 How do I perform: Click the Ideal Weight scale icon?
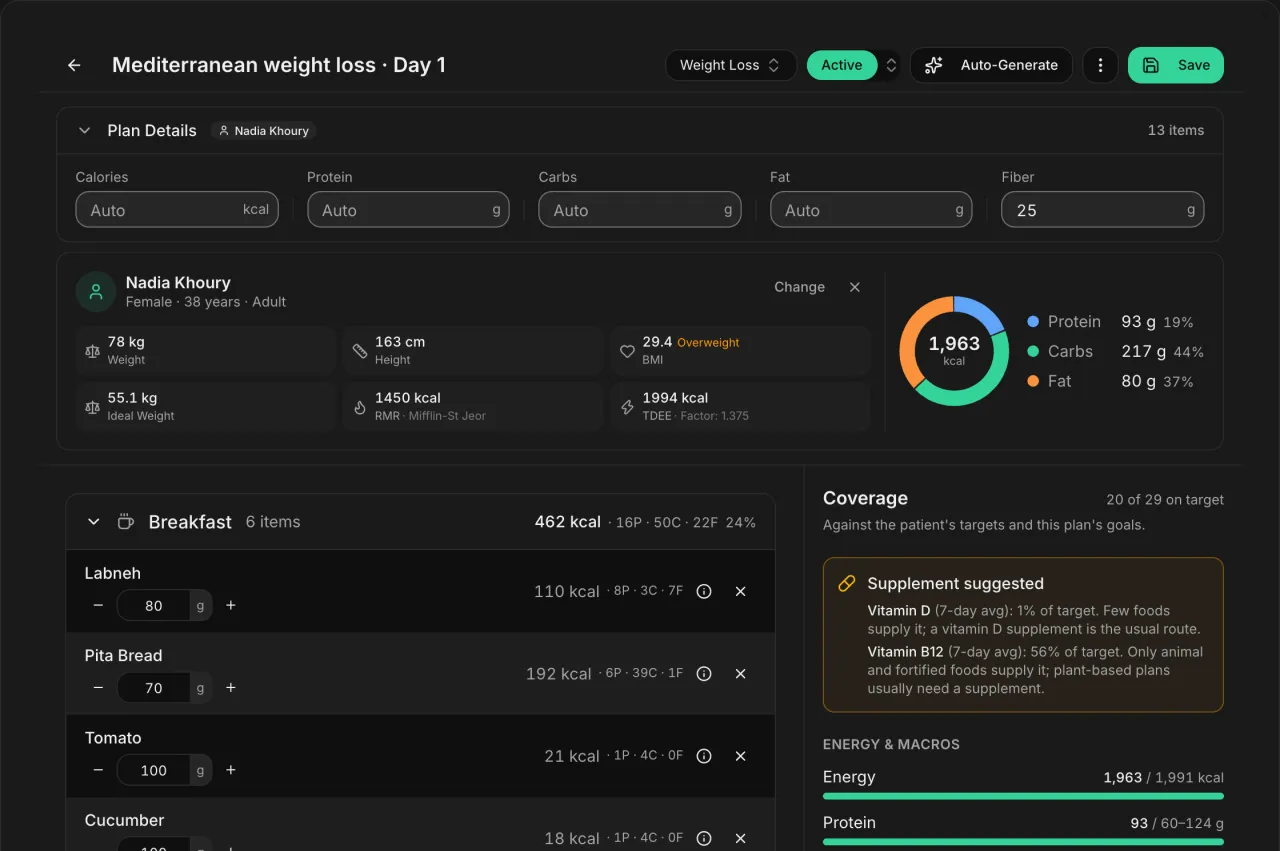click(93, 407)
